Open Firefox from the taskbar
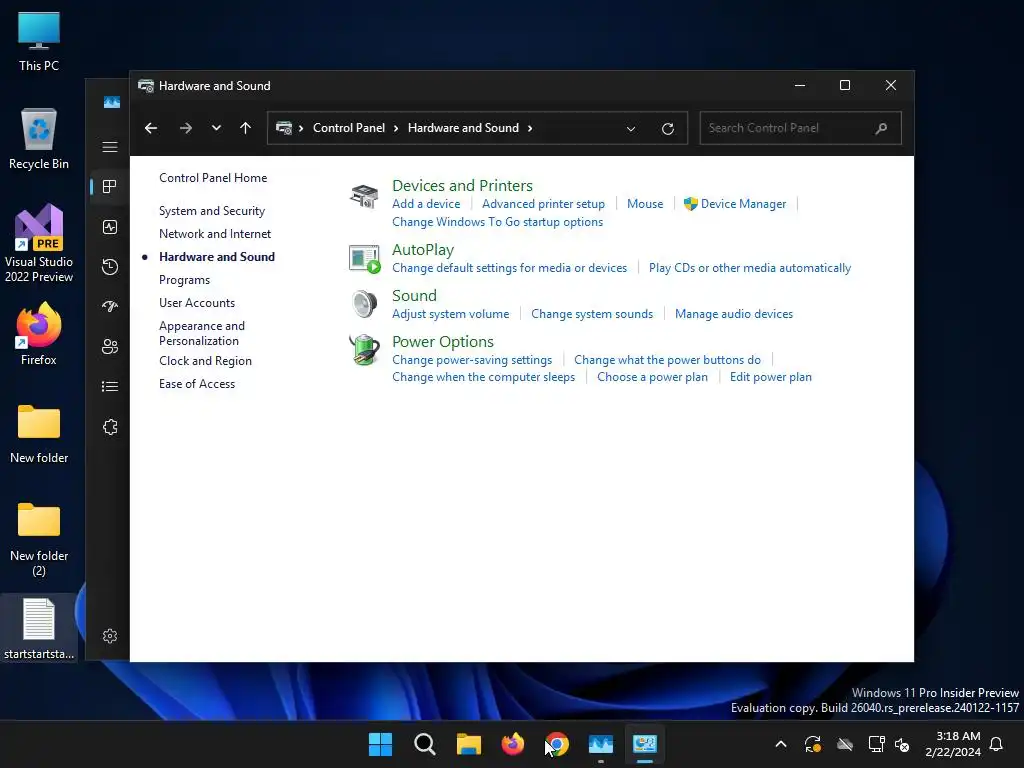Screen dimensions: 1024x768 tap(513, 744)
